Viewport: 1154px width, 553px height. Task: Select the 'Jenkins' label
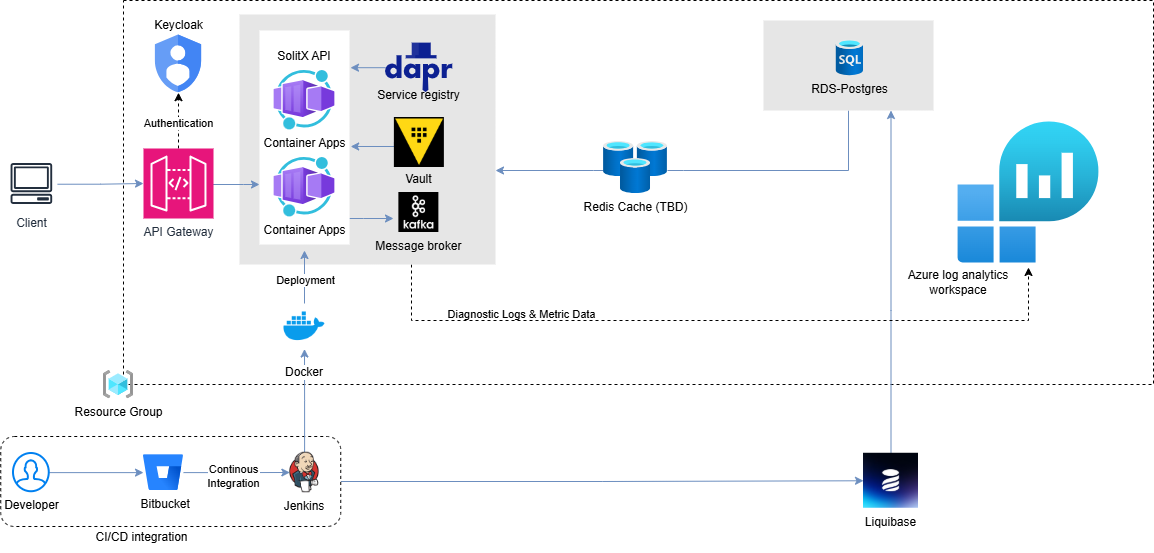pyautogui.click(x=303, y=506)
